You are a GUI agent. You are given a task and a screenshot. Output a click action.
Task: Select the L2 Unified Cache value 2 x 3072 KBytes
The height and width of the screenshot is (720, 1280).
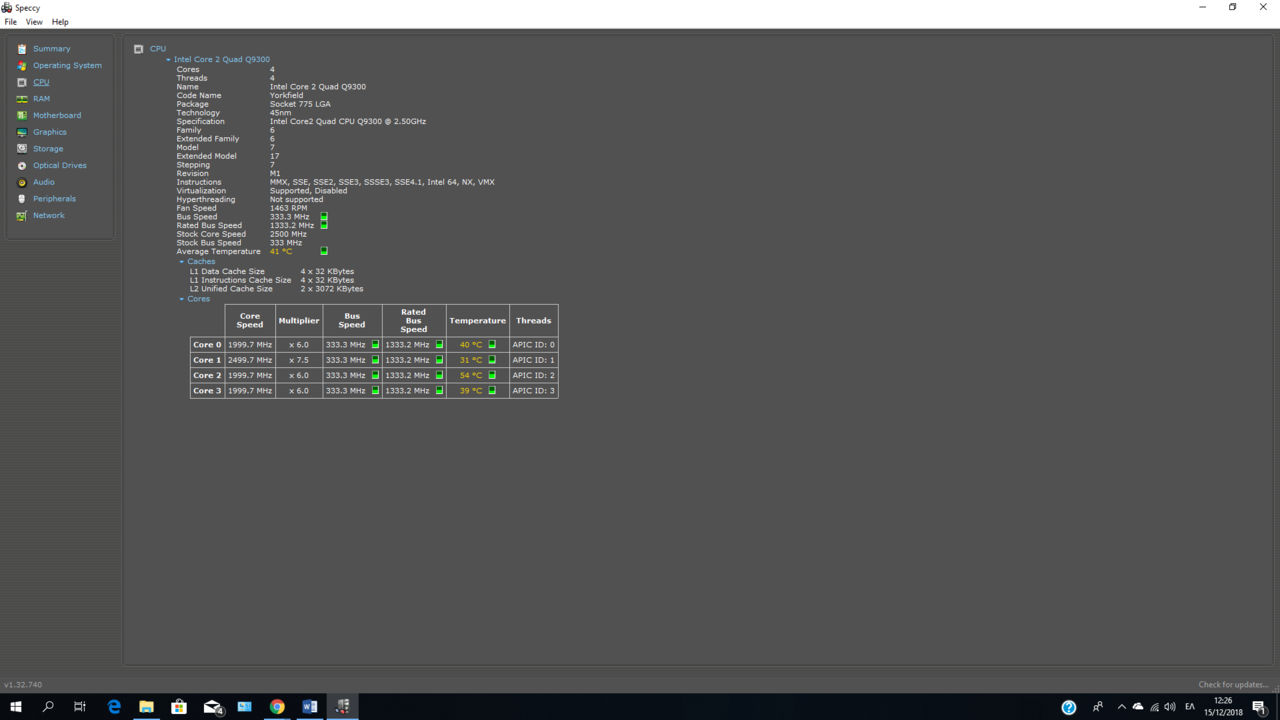click(x=332, y=289)
